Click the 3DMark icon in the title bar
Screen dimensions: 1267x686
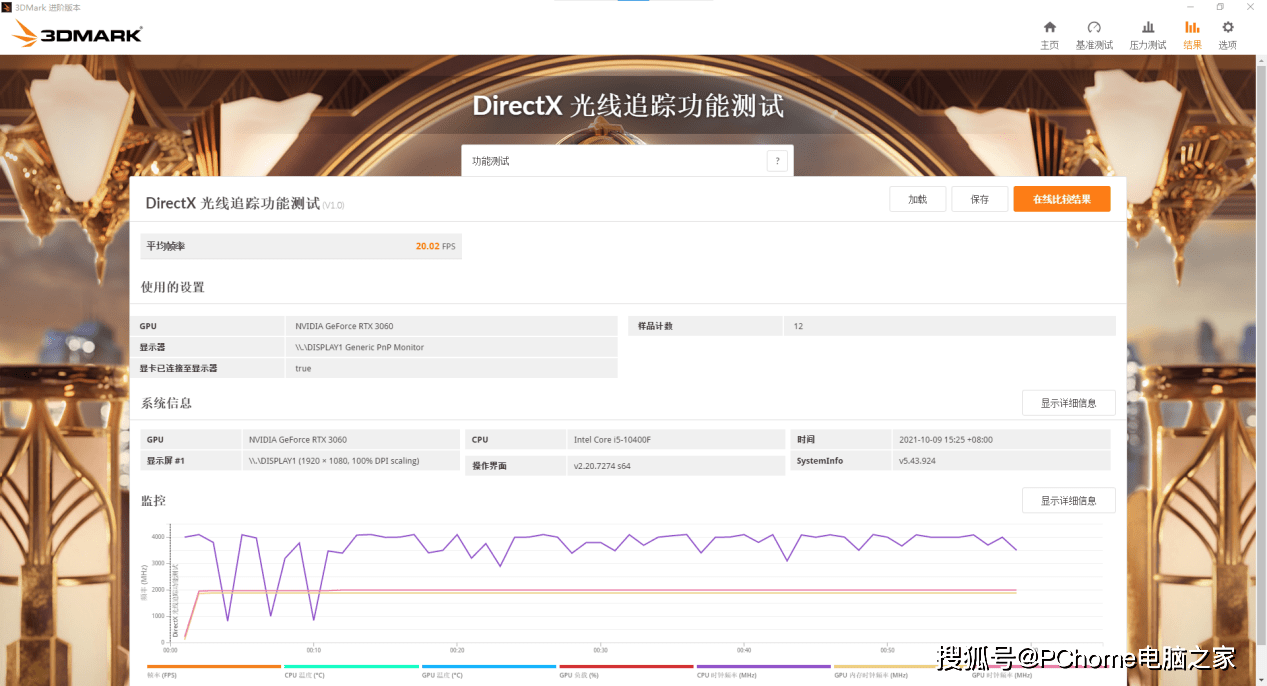[x=6, y=6]
